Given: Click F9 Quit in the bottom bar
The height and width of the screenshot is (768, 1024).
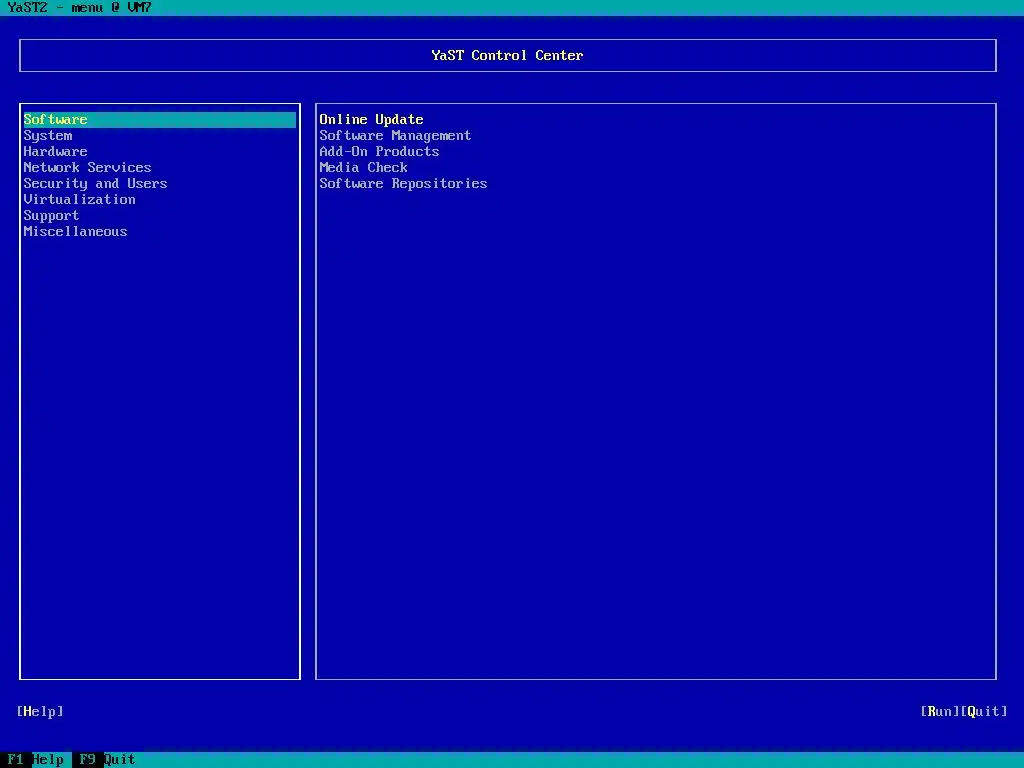Looking at the screenshot, I should 106,760.
